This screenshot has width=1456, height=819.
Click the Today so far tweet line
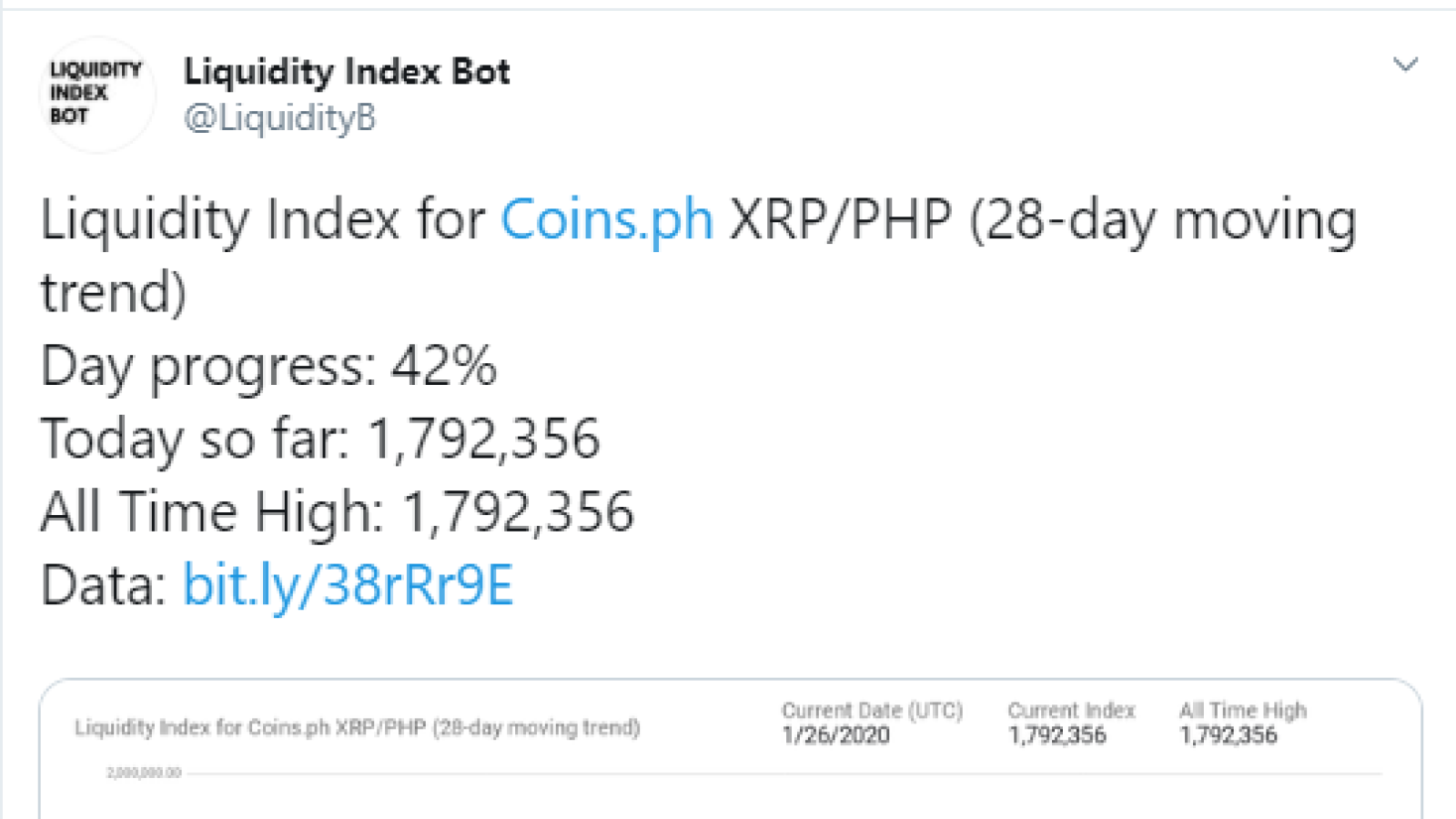[320, 439]
